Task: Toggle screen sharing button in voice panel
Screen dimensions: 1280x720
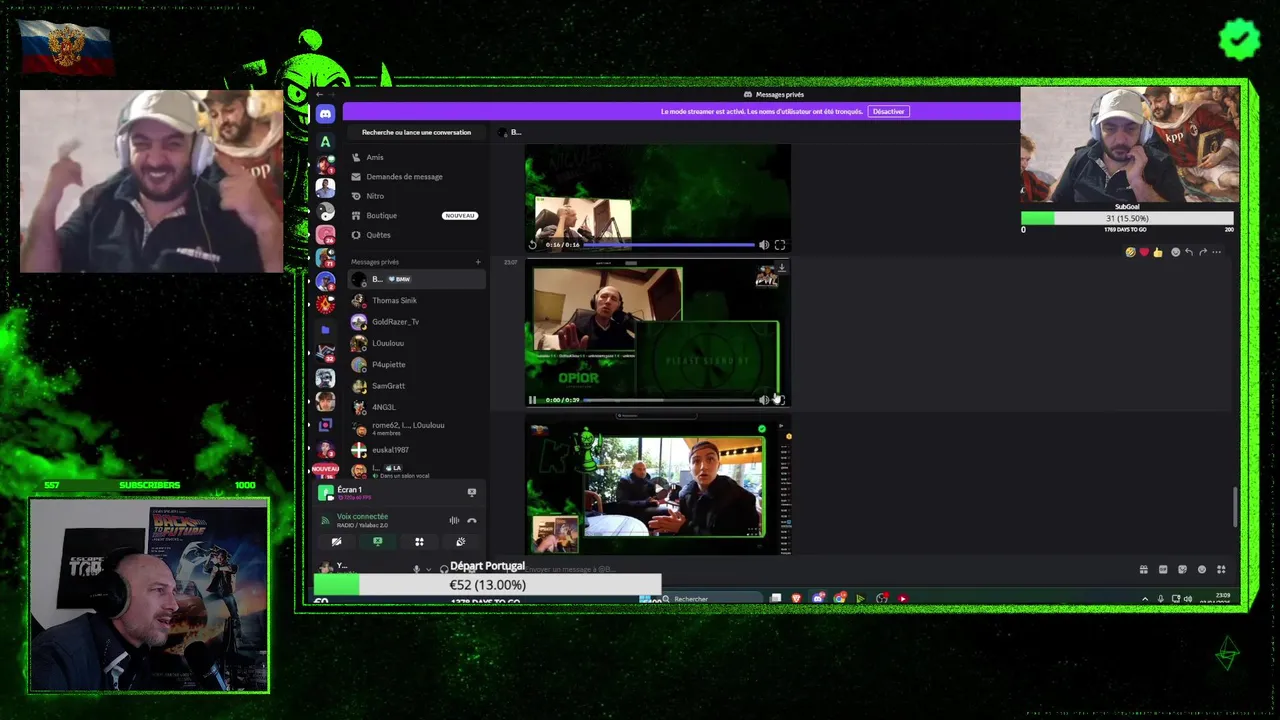Action: click(x=377, y=541)
